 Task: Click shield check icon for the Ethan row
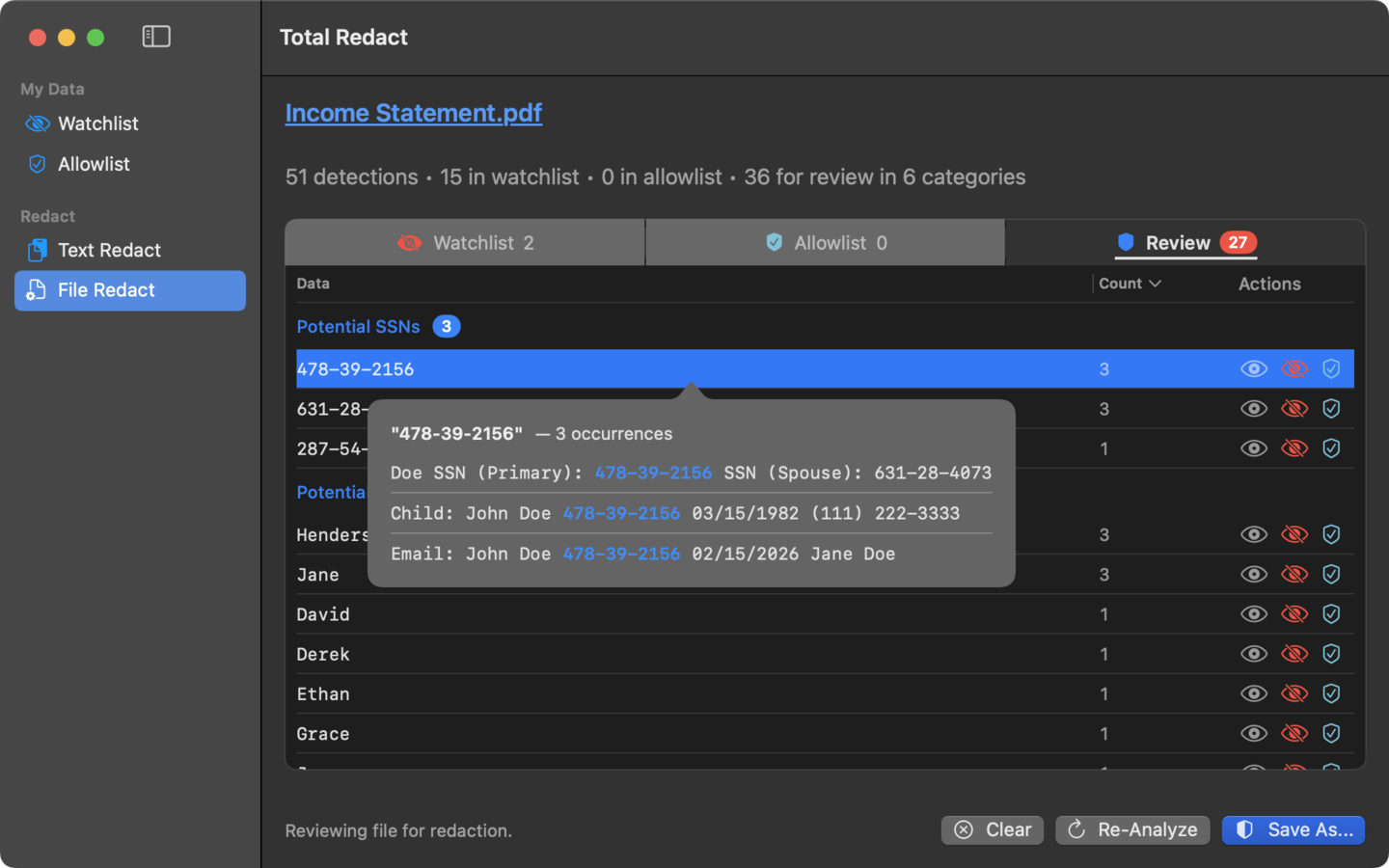(1331, 693)
